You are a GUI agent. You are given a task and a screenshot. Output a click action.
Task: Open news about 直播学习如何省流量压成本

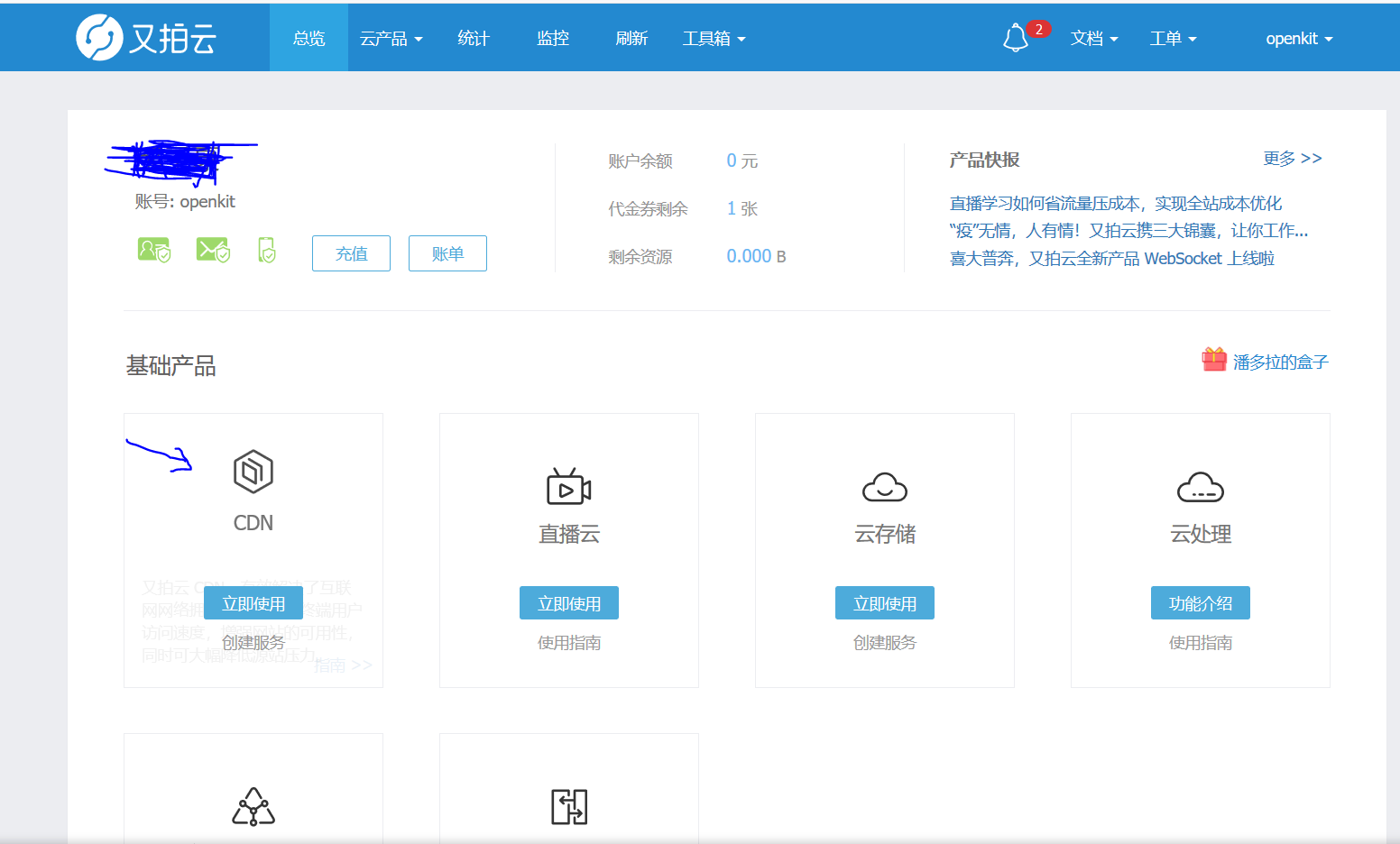pos(1116,204)
